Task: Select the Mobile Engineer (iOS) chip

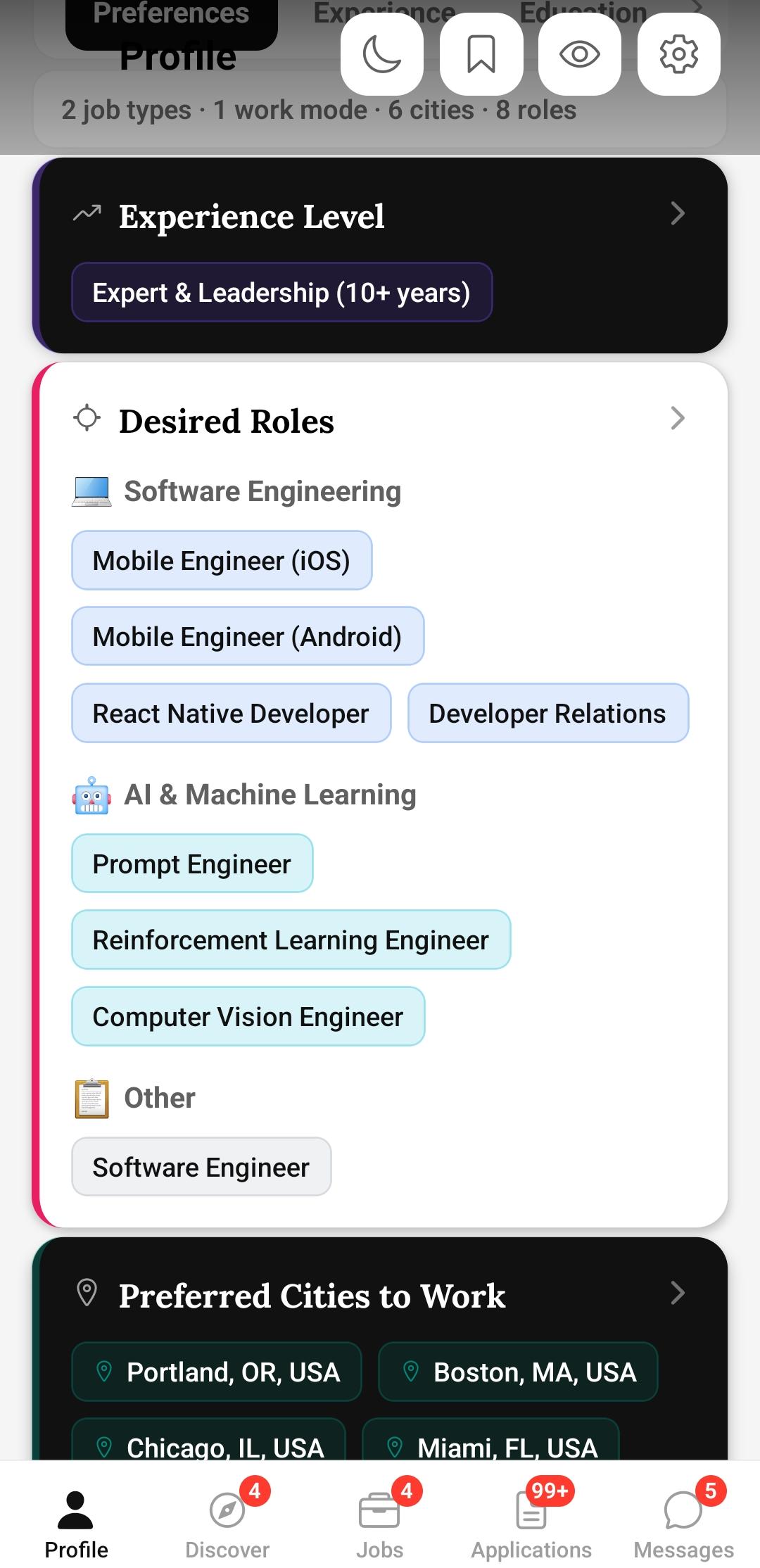Action: tap(222, 561)
